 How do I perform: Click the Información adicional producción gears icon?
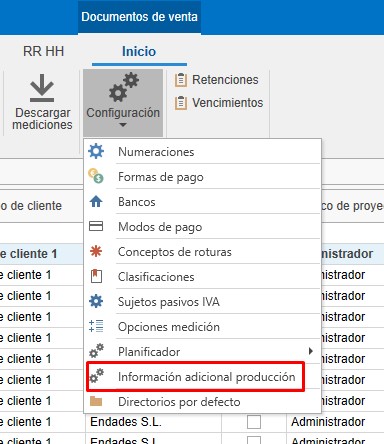click(97, 376)
